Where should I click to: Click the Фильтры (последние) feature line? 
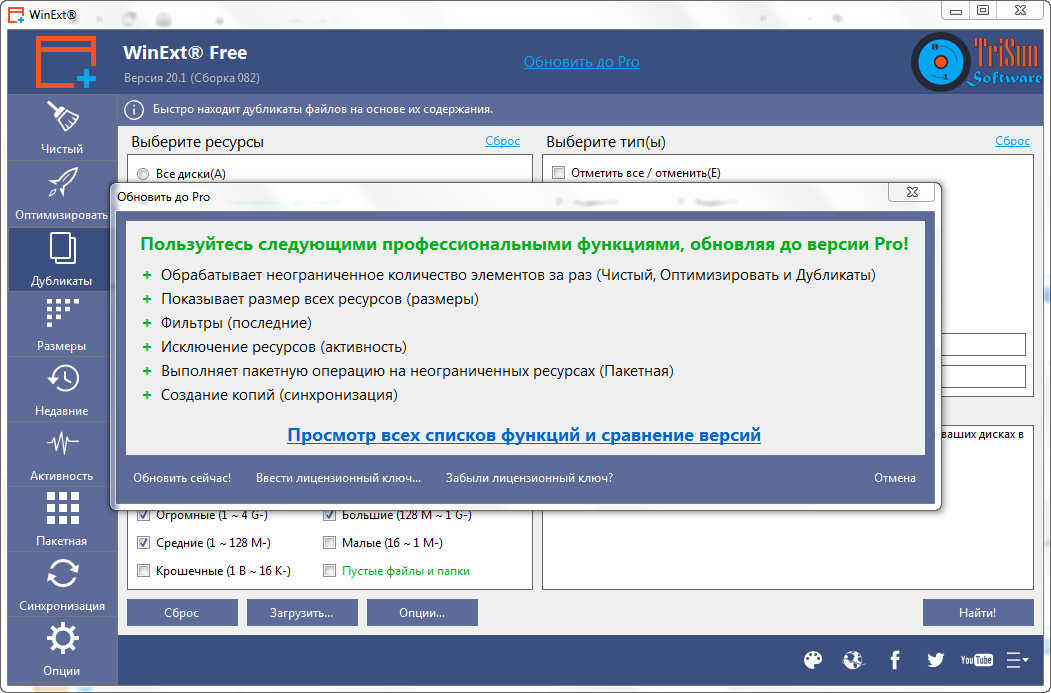pyautogui.click(x=236, y=323)
